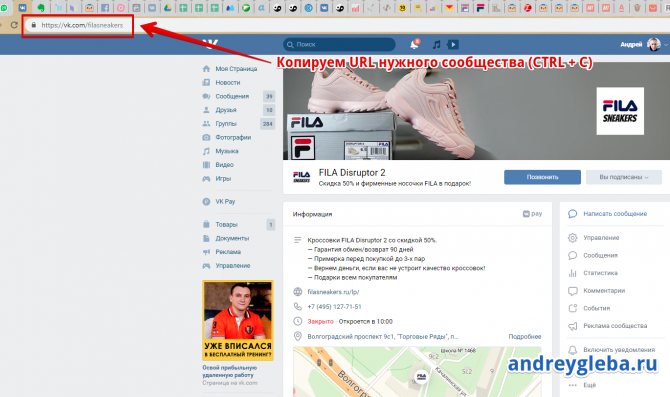The width and height of the screenshot is (670, 397).
Task: Click the Волгоградский проспект address text
Action: click(x=383, y=336)
